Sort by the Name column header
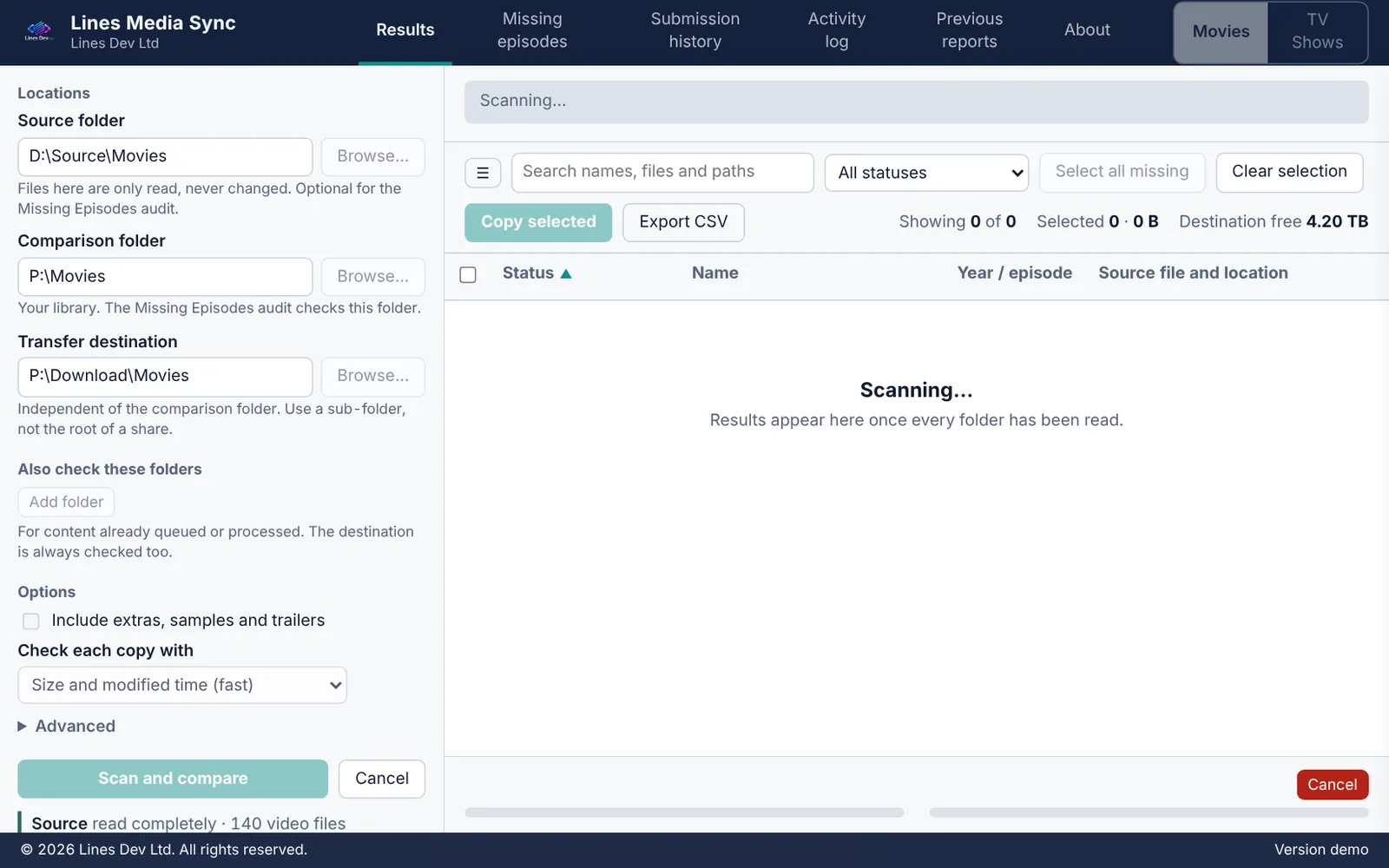Image resolution: width=1389 pixels, height=868 pixels. (x=715, y=273)
